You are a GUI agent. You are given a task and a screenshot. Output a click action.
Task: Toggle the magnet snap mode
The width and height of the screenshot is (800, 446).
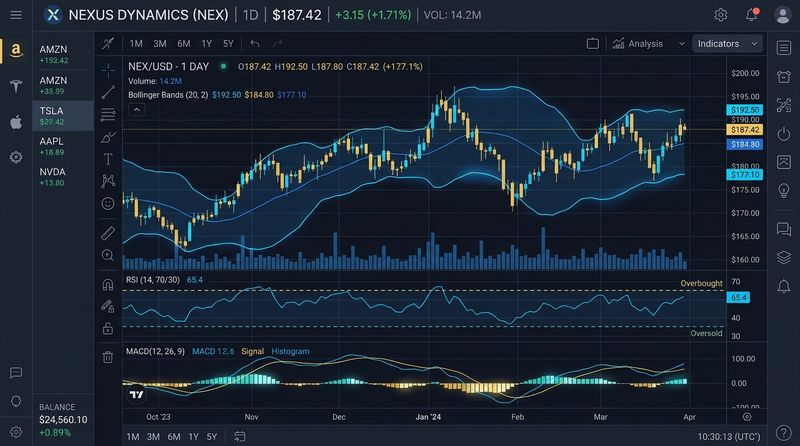108,284
